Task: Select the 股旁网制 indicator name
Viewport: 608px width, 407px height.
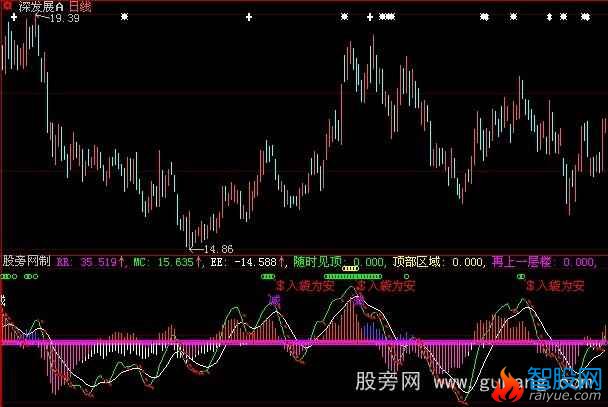Action: pyautogui.click(x=26, y=261)
